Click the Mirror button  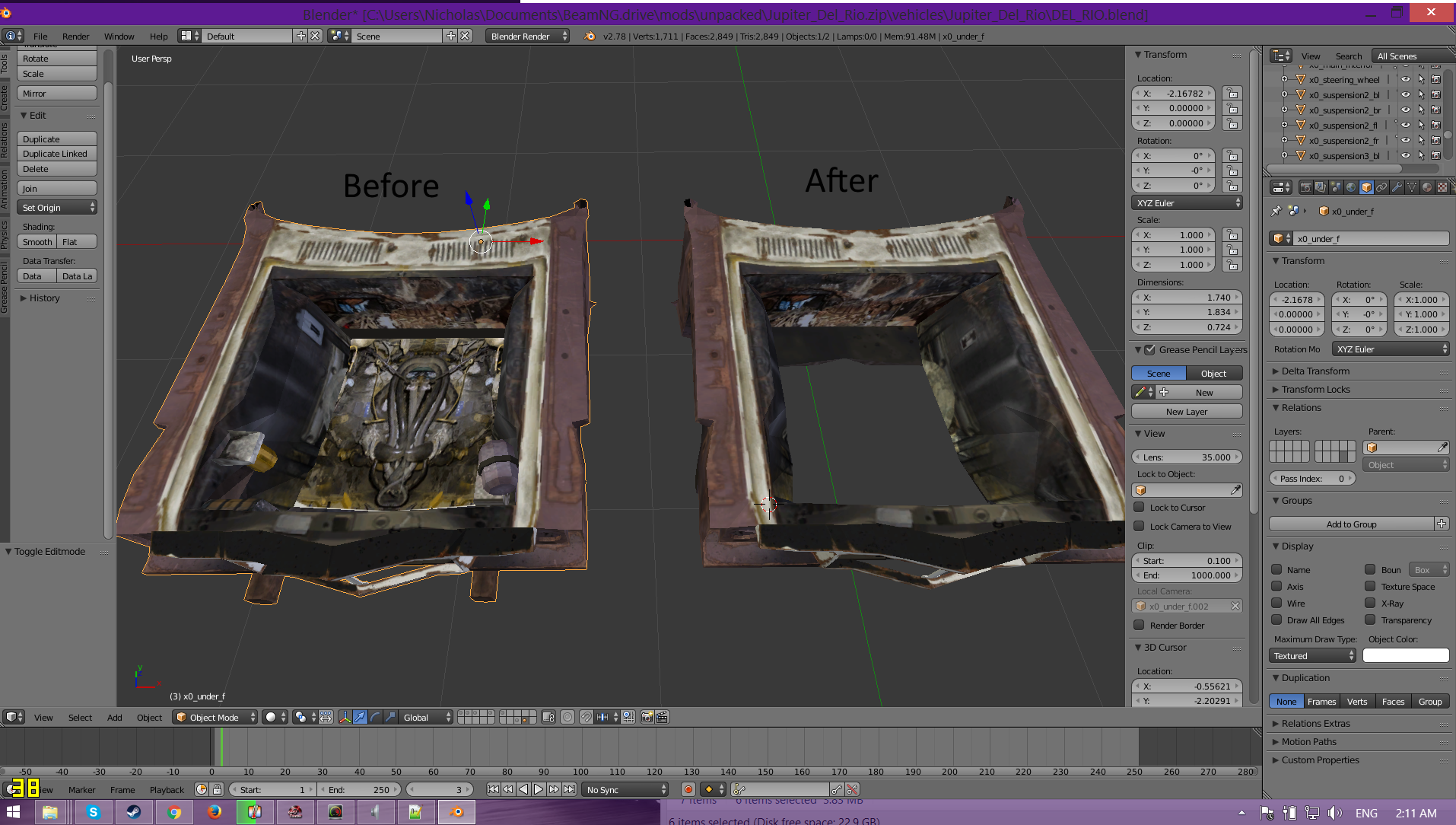57,93
